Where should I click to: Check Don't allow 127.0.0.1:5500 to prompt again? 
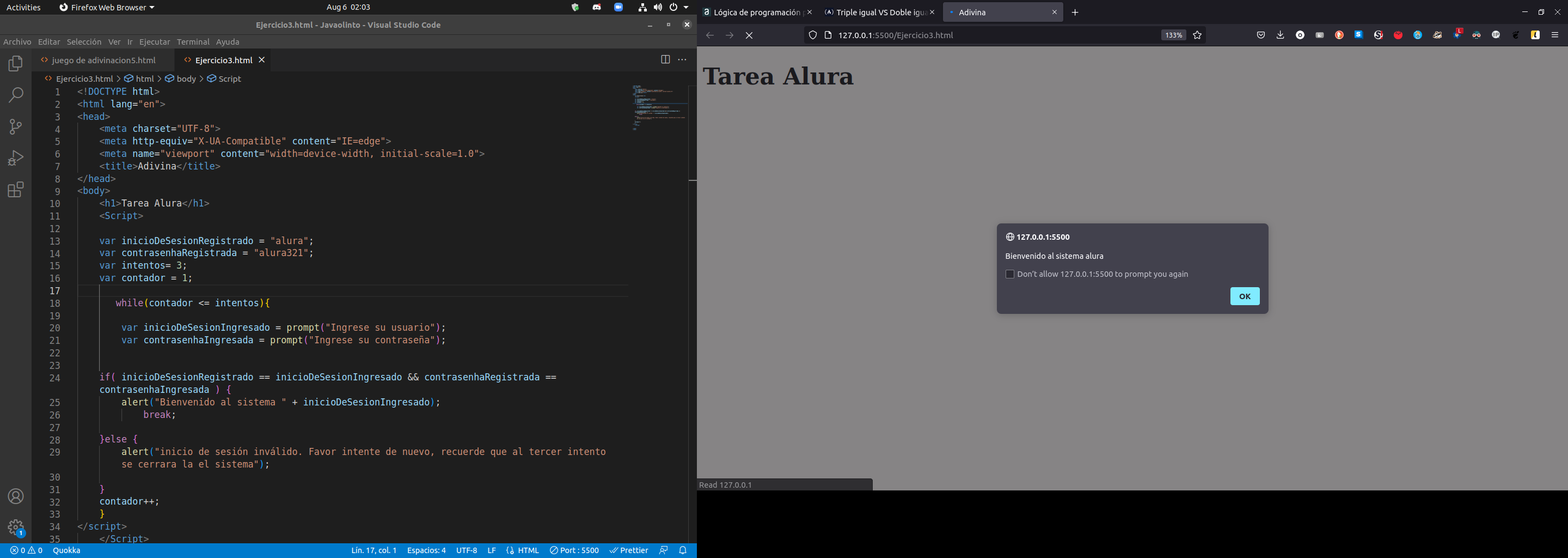coord(1010,274)
